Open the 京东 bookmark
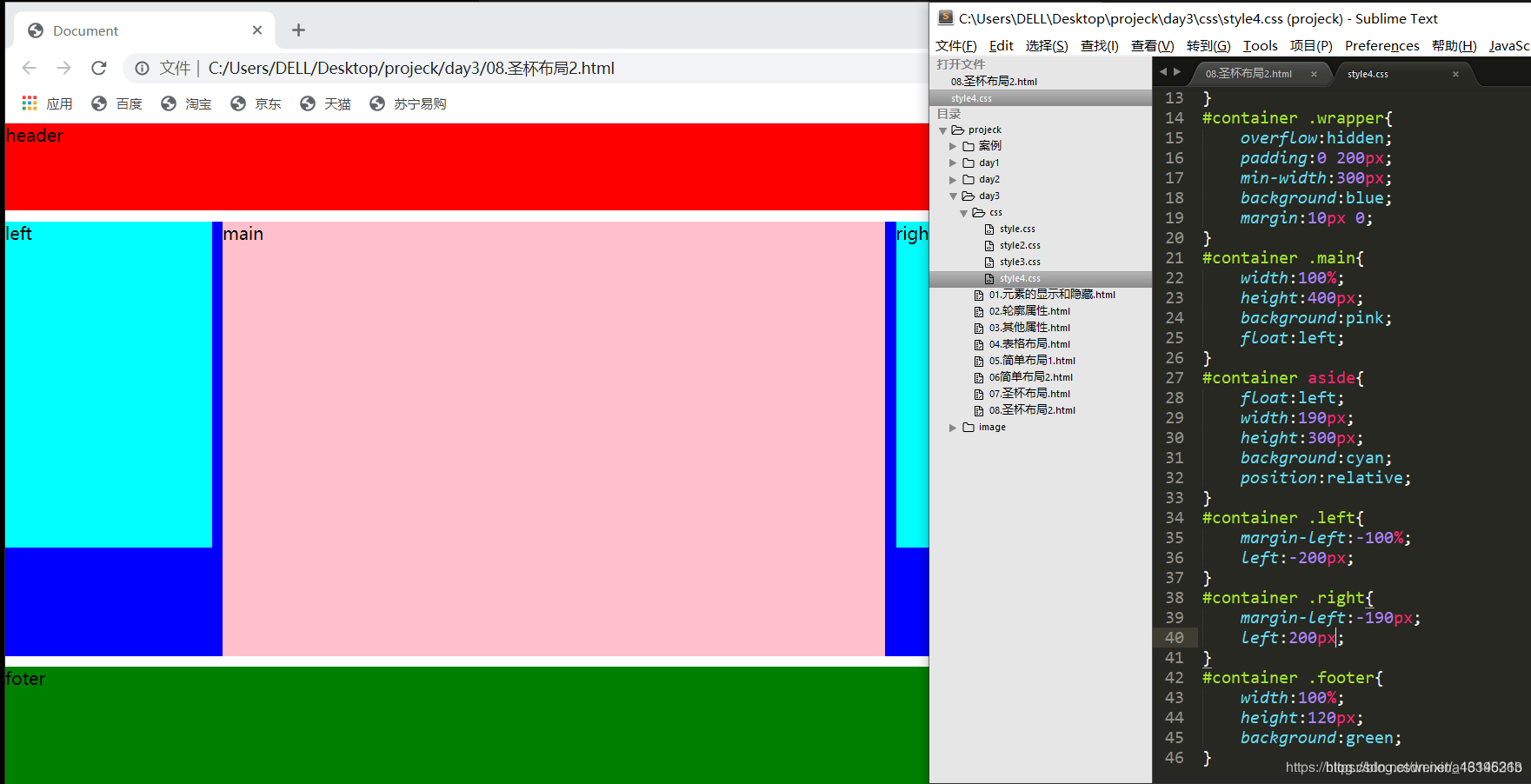1531x784 pixels. click(256, 103)
